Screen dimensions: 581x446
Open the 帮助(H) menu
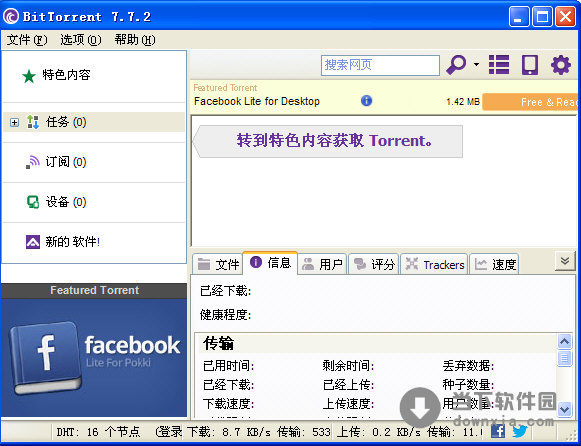135,40
